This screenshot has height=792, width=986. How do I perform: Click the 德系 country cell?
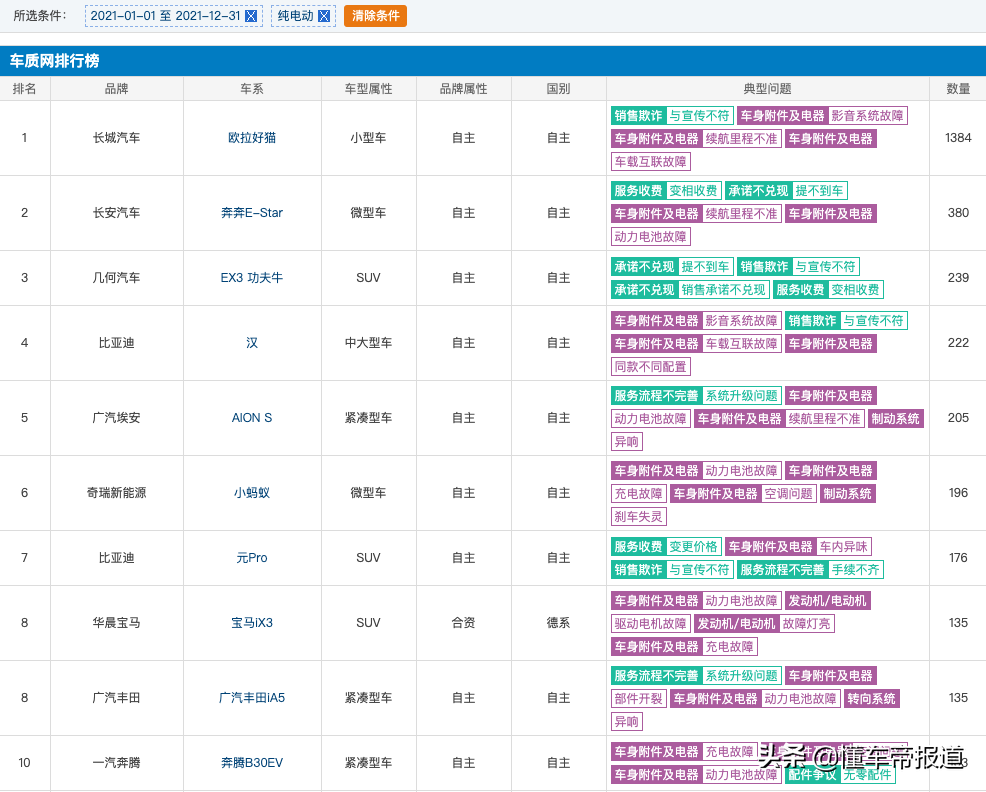(x=558, y=623)
